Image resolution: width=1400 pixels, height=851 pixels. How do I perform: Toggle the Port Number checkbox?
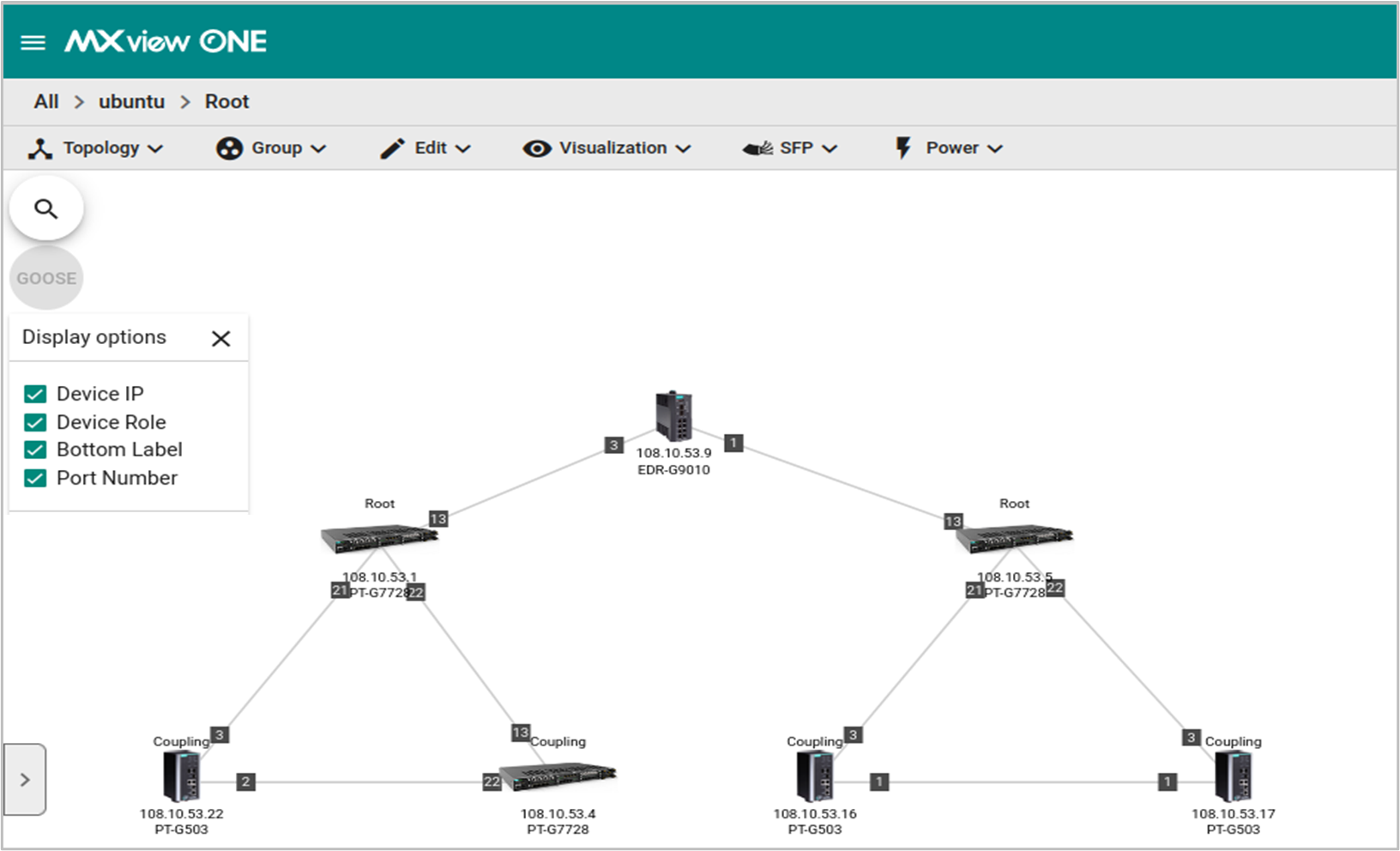(x=35, y=478)
